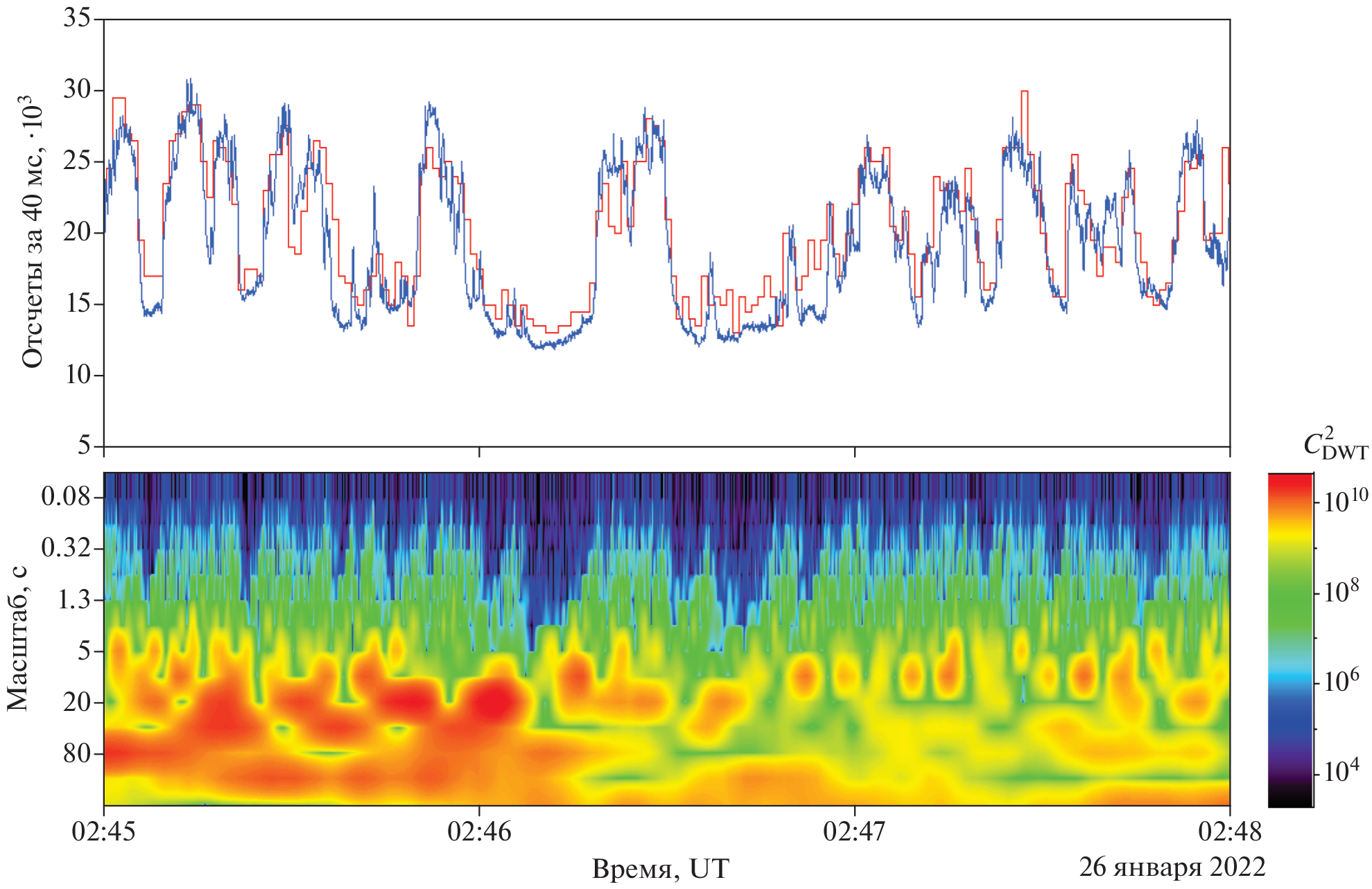
Task: Click the 35 tick on upper y-axis
Action: [x=77, y=18]
